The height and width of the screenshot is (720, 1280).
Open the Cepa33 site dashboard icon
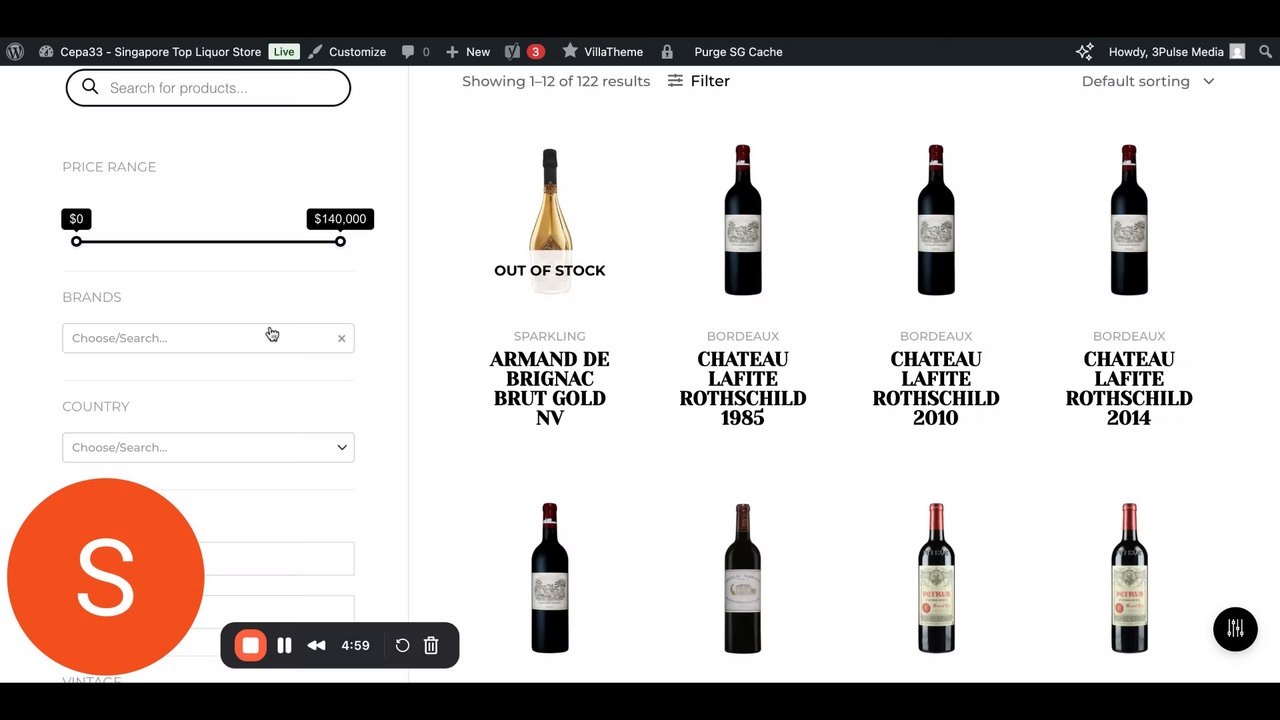click(46, 52)
